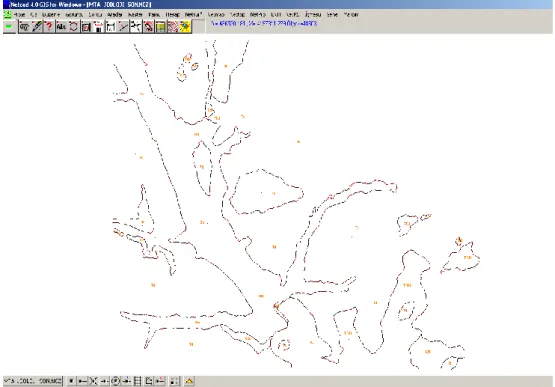
Task: Open the last menu bar item Yardım
Action: pyautogui.click(x=351, y=15)
